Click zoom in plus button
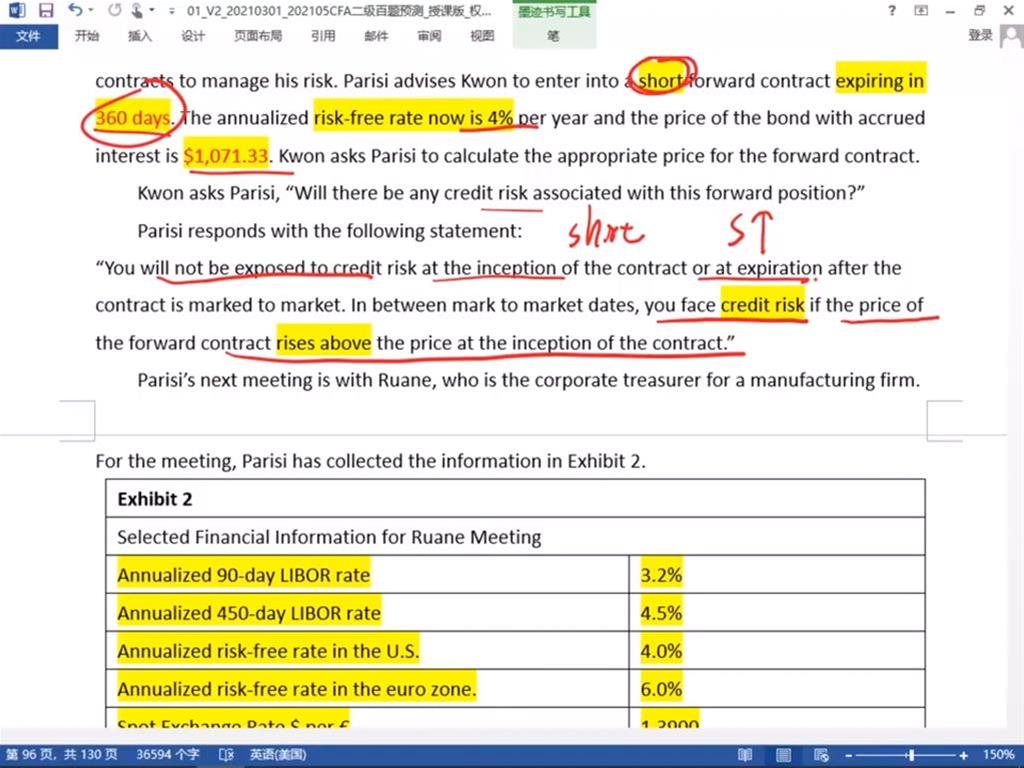 [963, 756]
